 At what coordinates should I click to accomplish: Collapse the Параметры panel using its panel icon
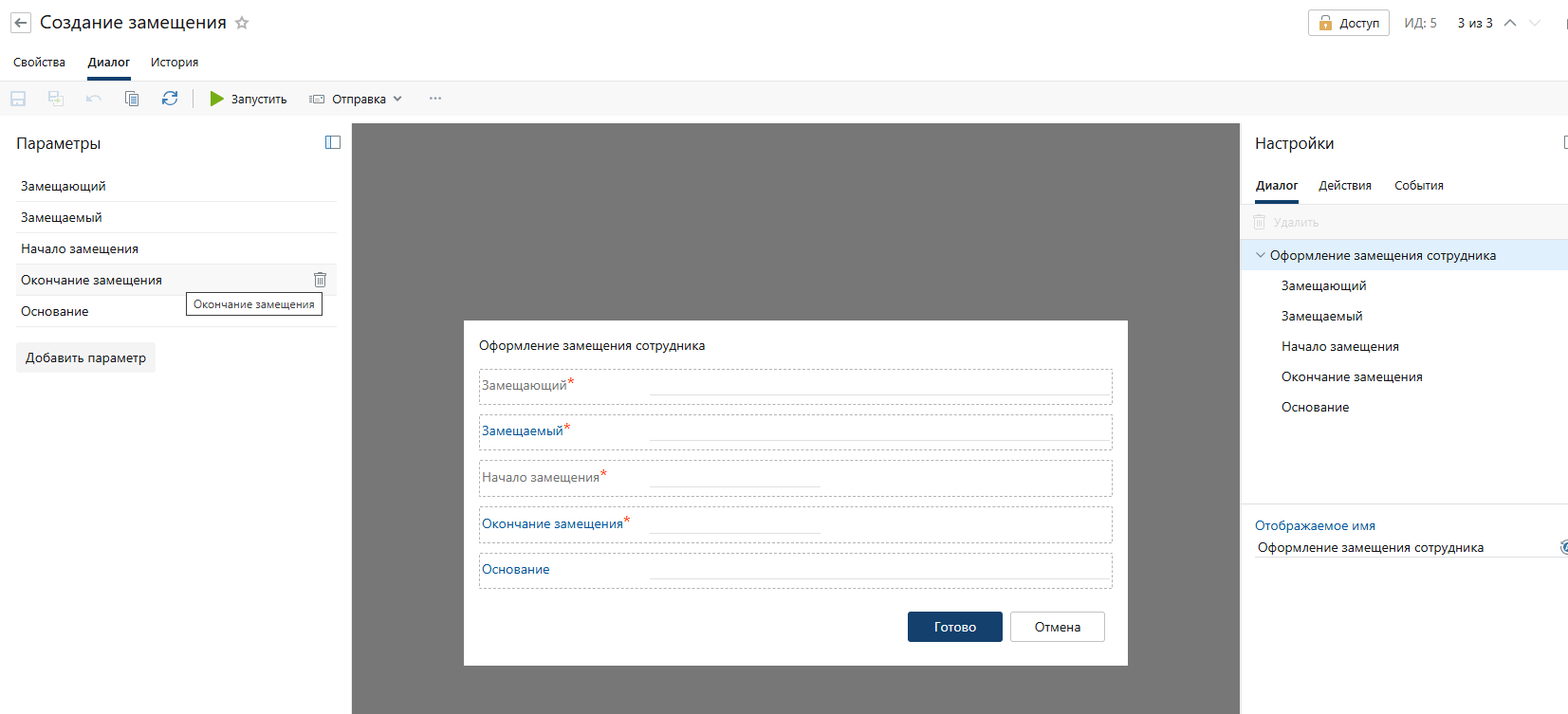click(333, 142)
